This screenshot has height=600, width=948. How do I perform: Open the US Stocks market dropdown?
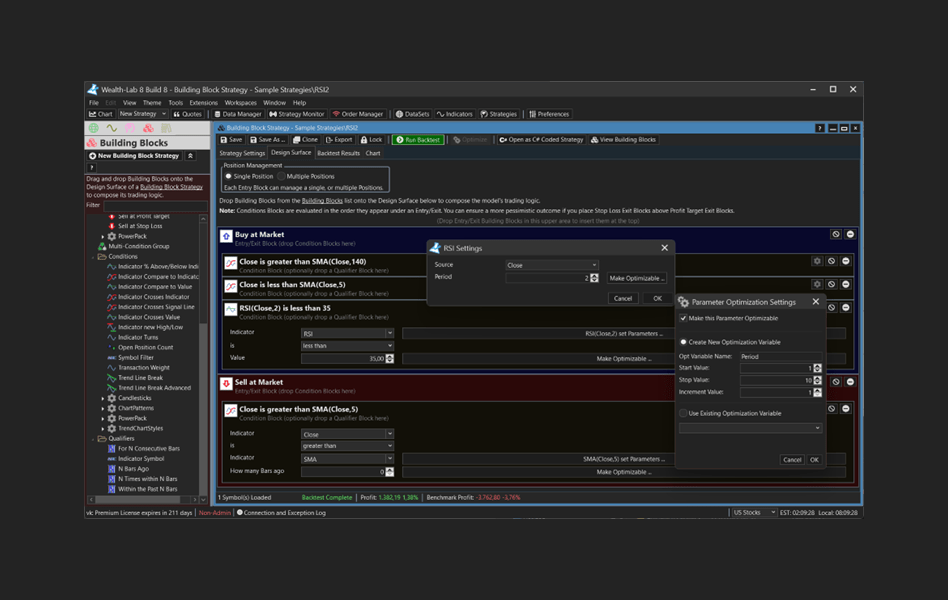pos(754,512)
